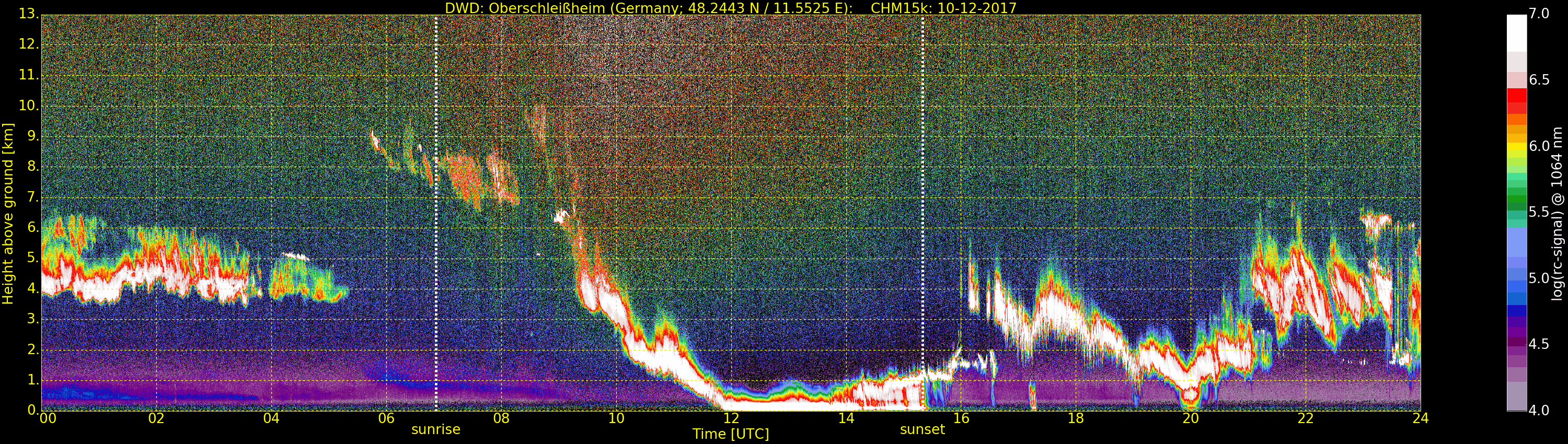The image size is (1568, 444).
Task: Click the time axis tick '16'
Action: click(x=961, y=418)
